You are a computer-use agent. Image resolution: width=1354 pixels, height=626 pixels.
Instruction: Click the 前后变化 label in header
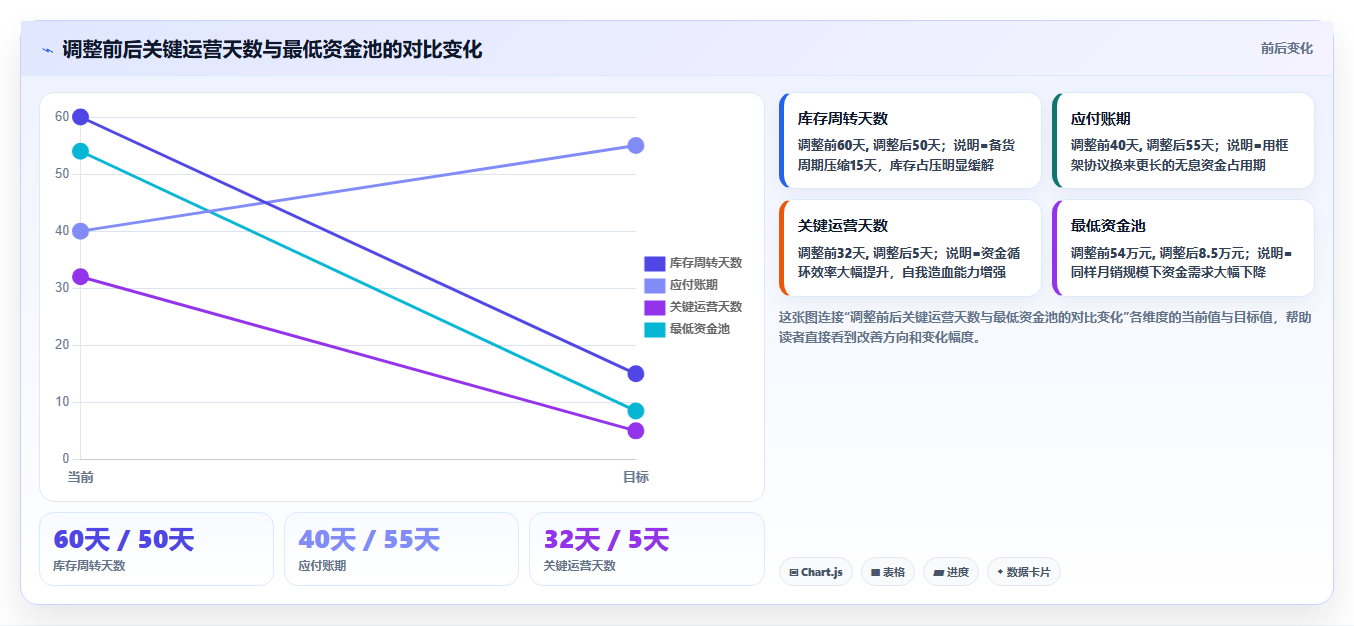tap(1286, 48)
